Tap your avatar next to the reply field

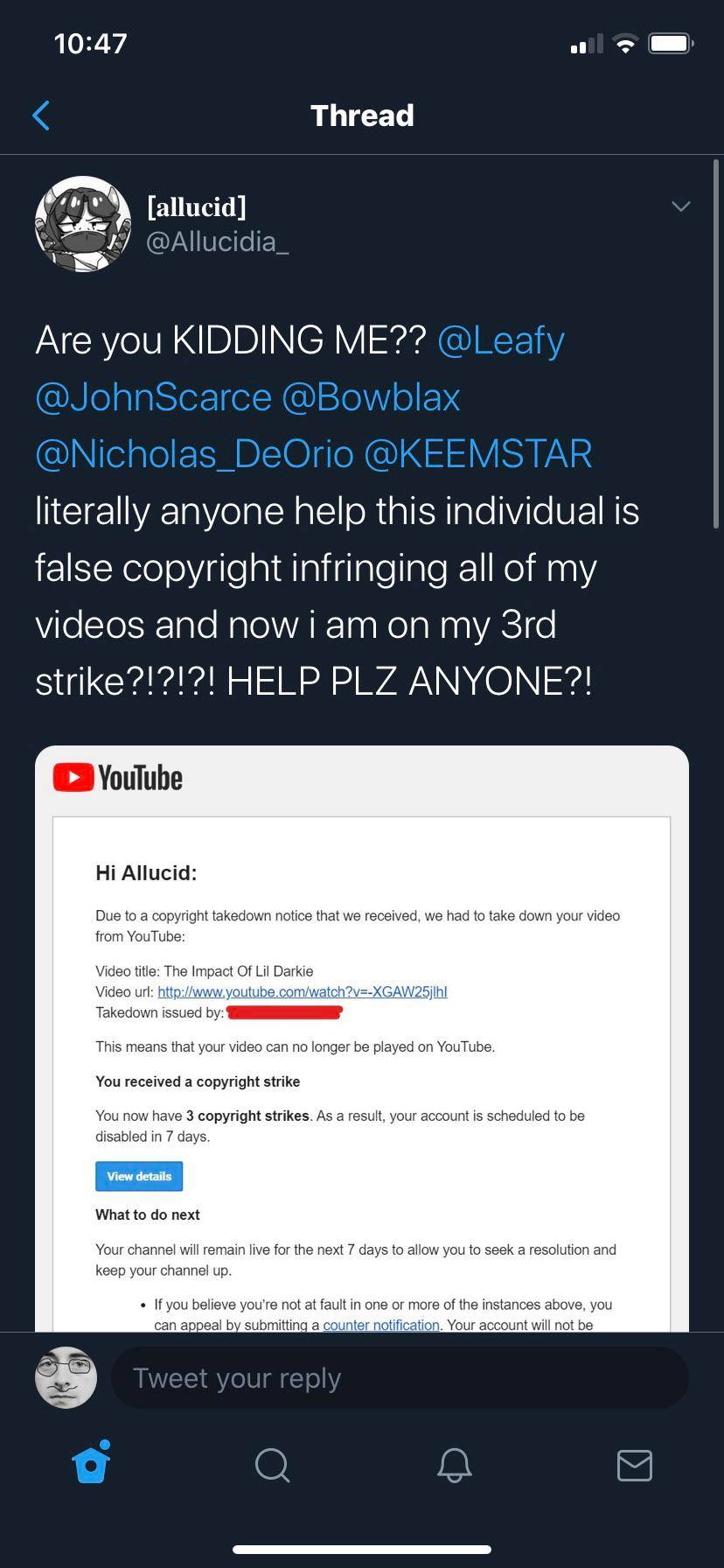[x=65, y=1376]
